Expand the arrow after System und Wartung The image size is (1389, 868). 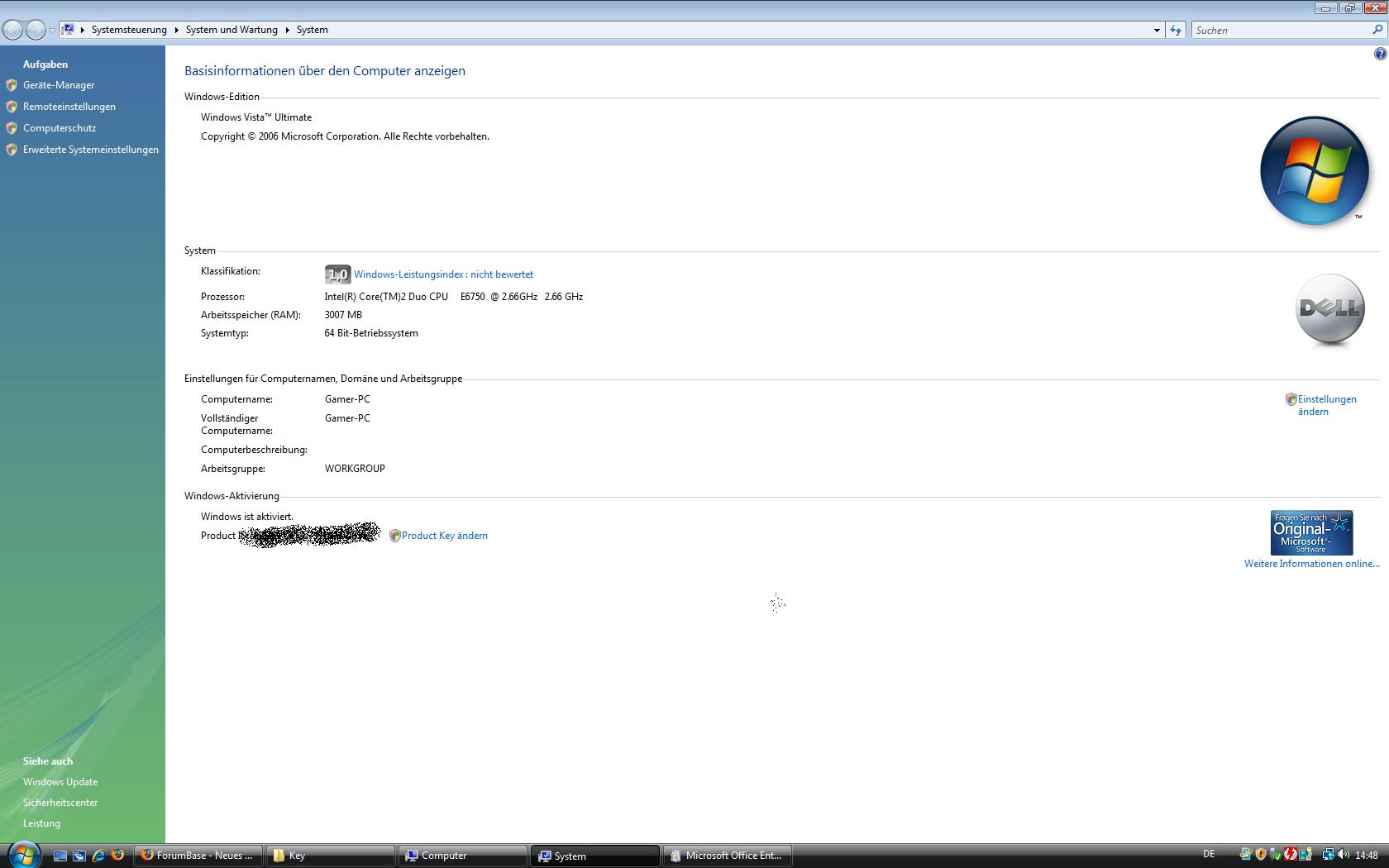[x=288, y=30]
